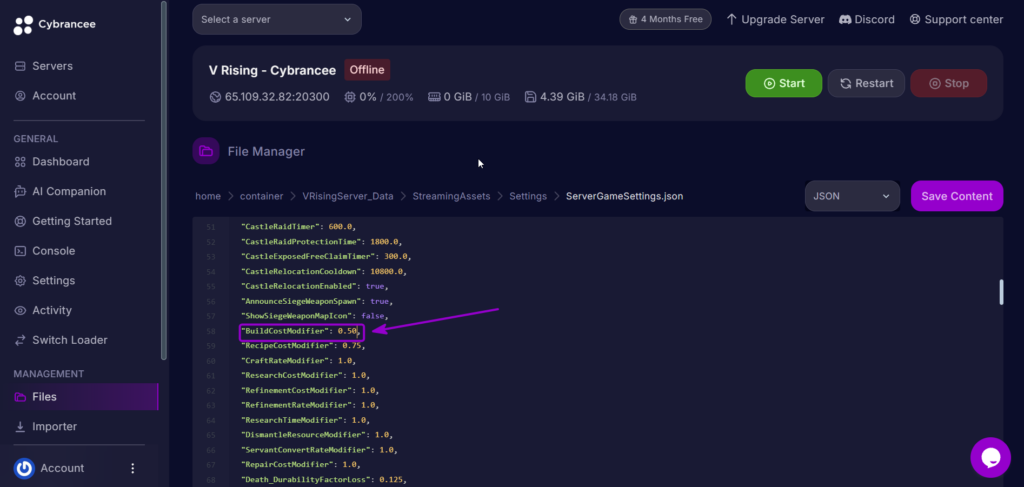Go to Dashboard section
This screenshot has width=1024, height=487.
52,161
